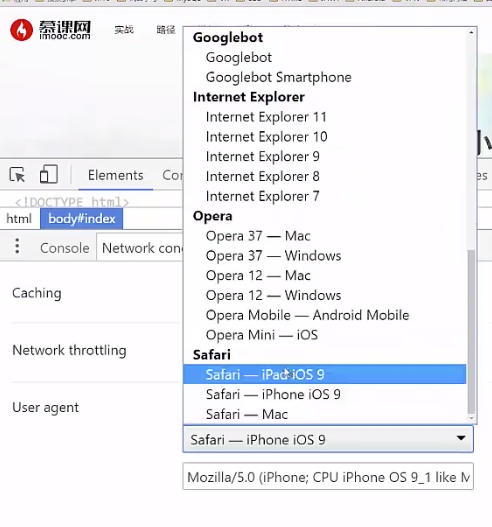The image size is (492, 527).
Task: Click the html breadcrumb item
Action: 19,219
